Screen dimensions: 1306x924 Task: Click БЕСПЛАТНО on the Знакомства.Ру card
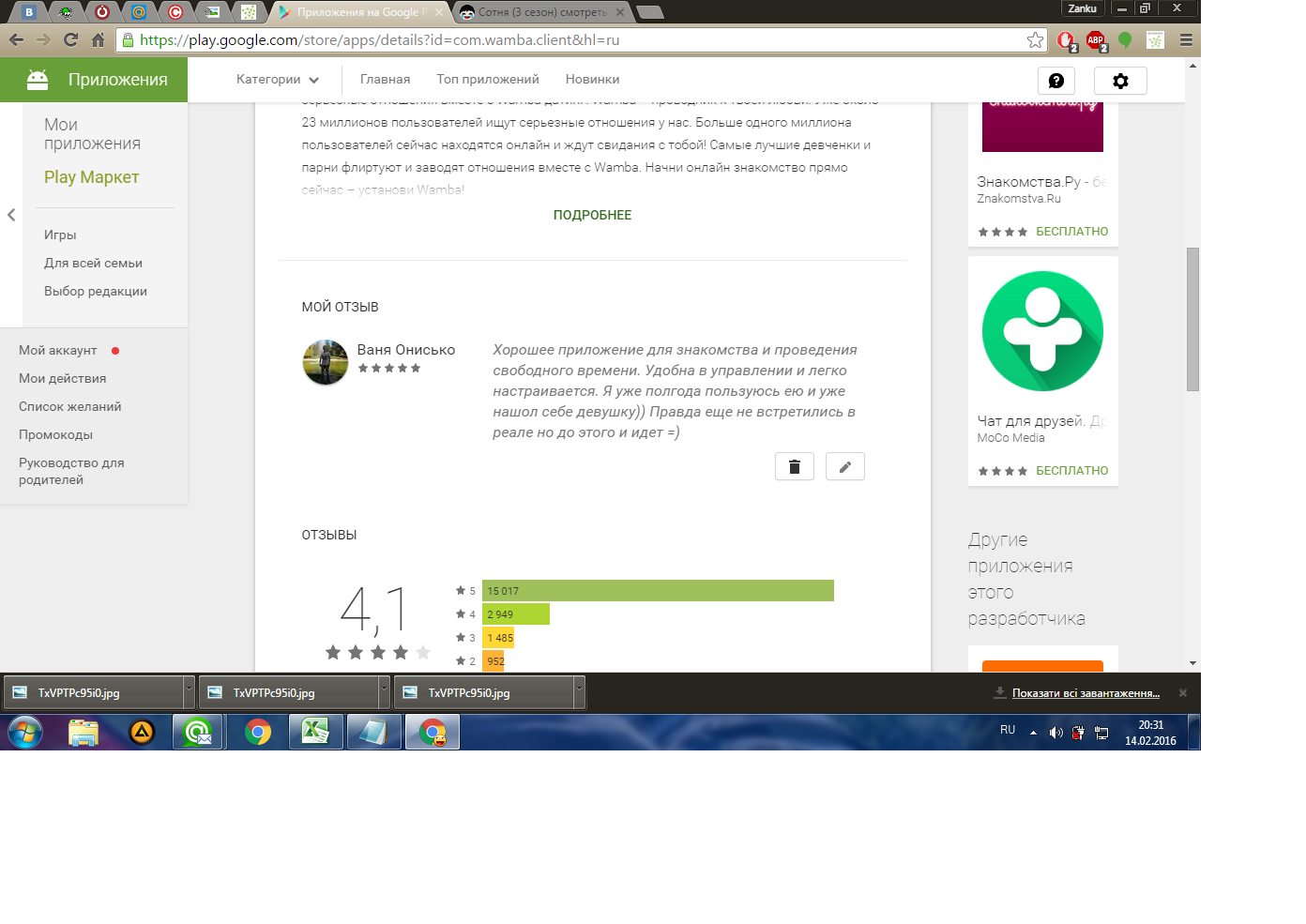click(x=1072, y=232)
